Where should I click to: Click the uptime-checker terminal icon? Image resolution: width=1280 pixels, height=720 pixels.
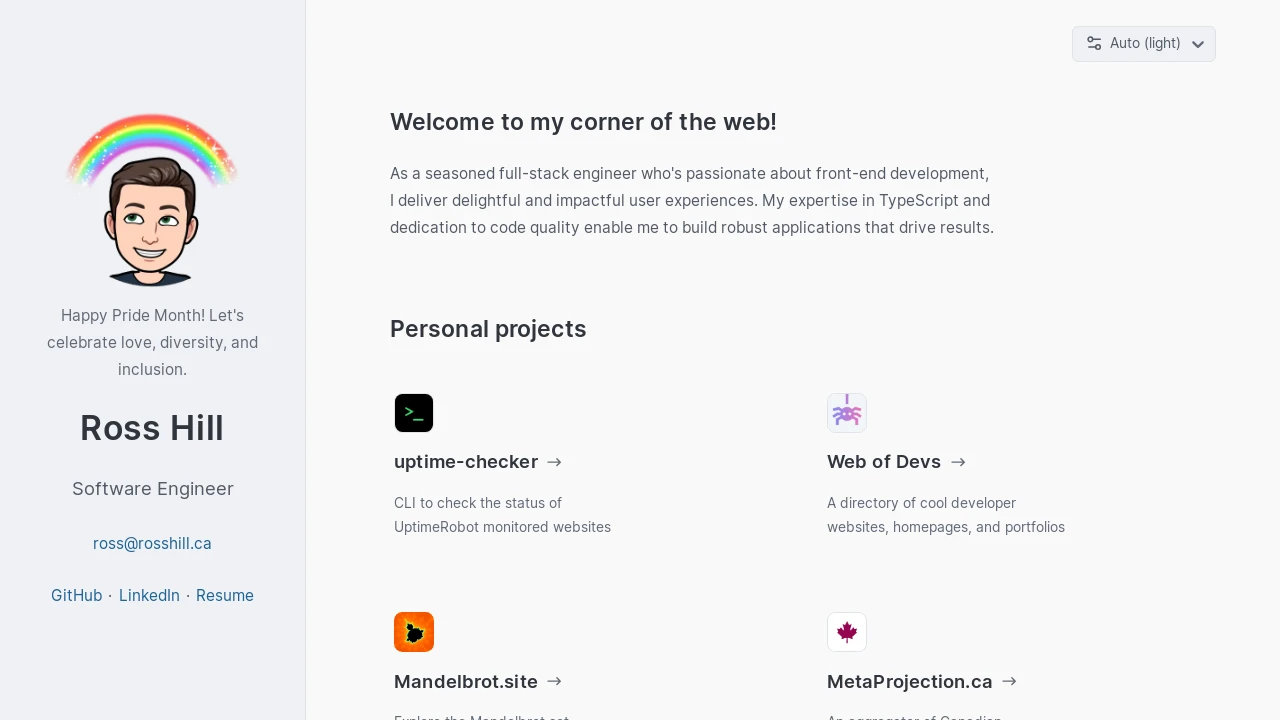(414, 413)
